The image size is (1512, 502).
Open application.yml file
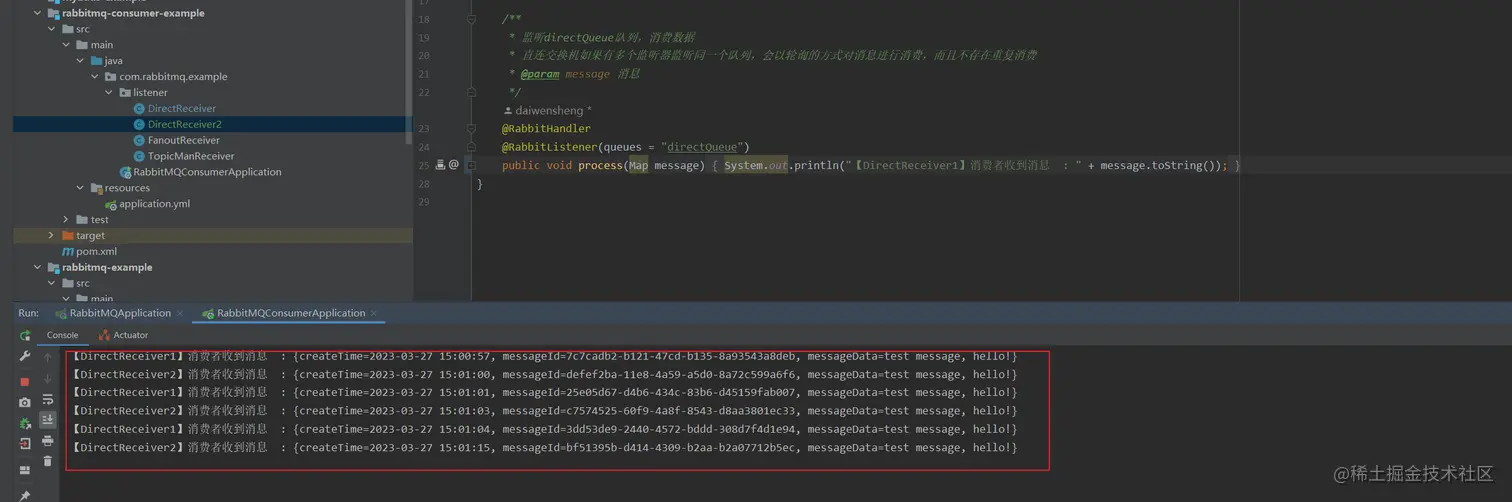(154, 204)
